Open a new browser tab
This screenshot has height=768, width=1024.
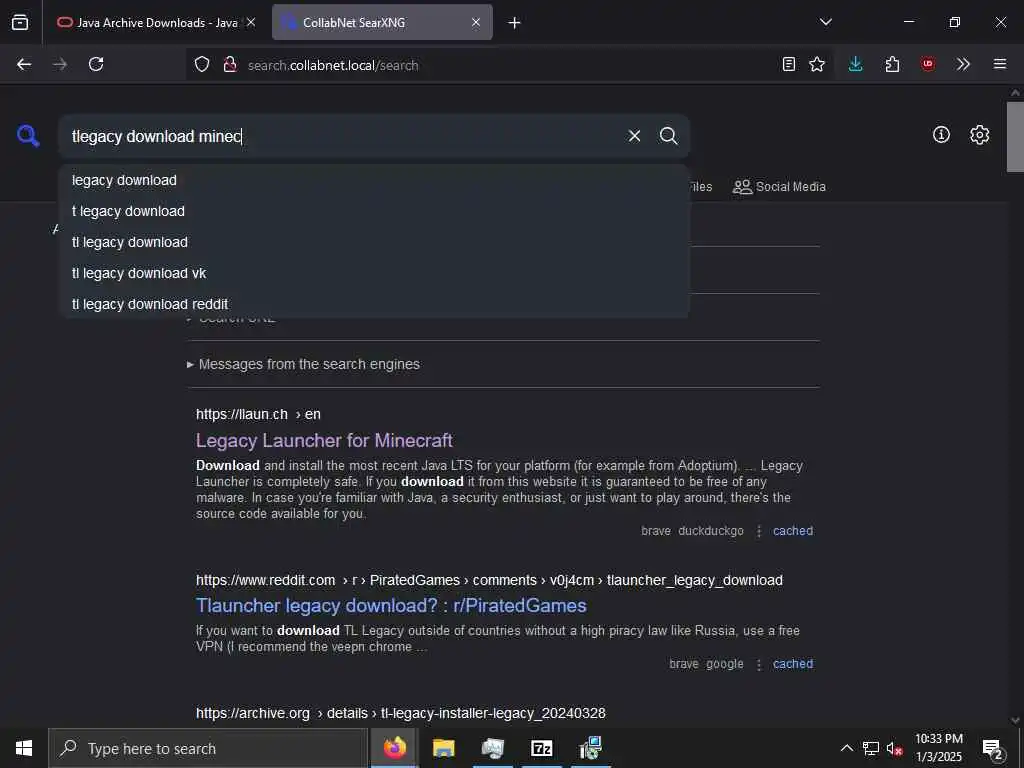tap(515, 23)
